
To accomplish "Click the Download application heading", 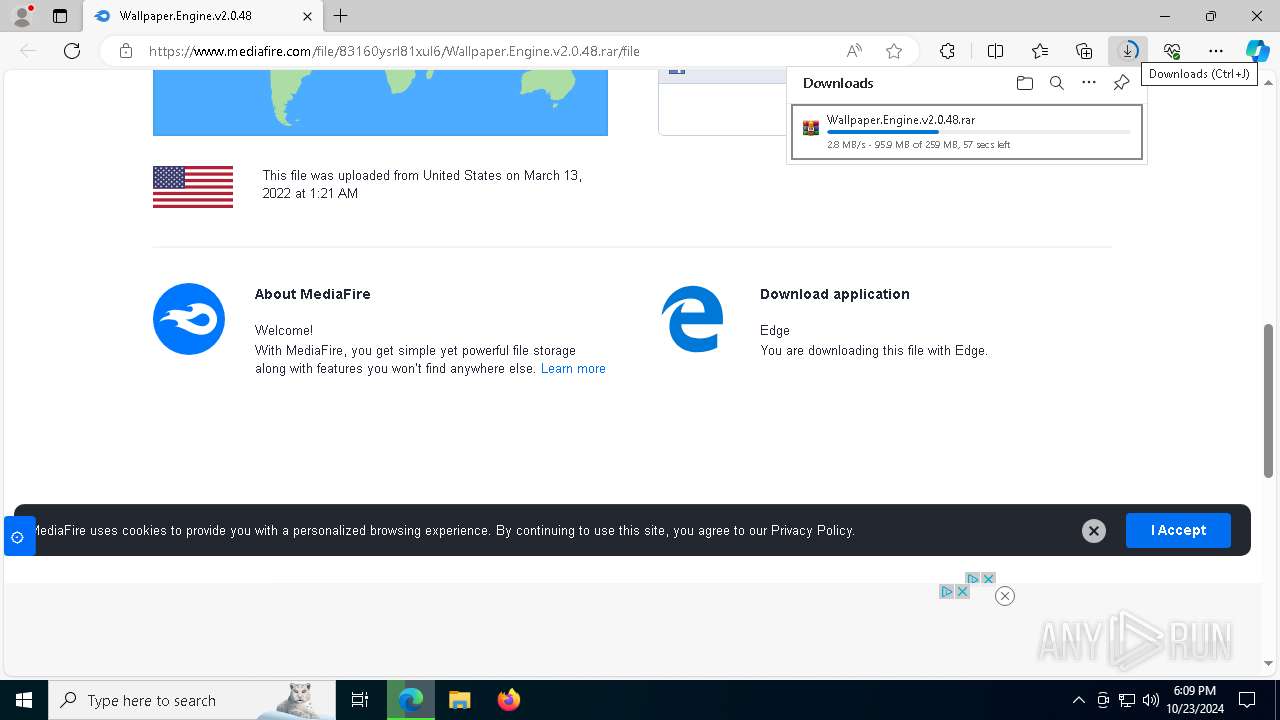I will click(x=835, y=294).
